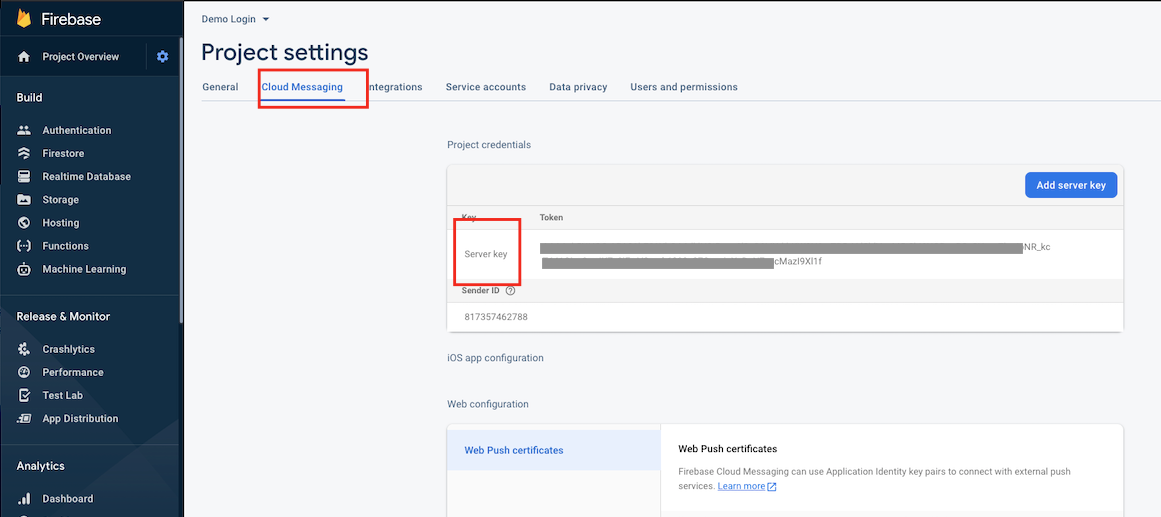
Task: Select the Sender ID value 817357462788
Action: pos(496,317)
